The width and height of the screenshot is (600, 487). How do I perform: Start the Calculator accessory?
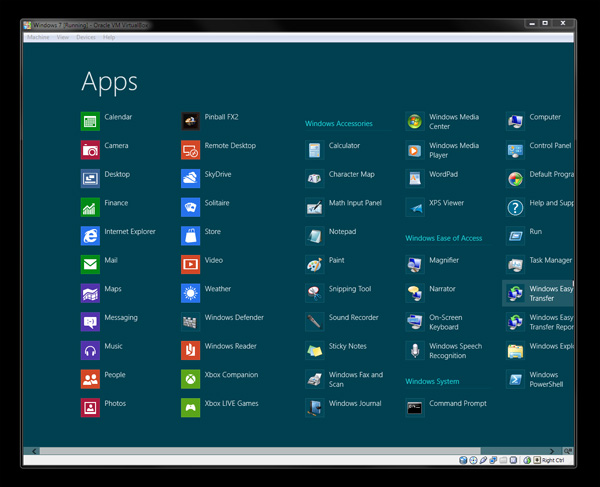315,150
